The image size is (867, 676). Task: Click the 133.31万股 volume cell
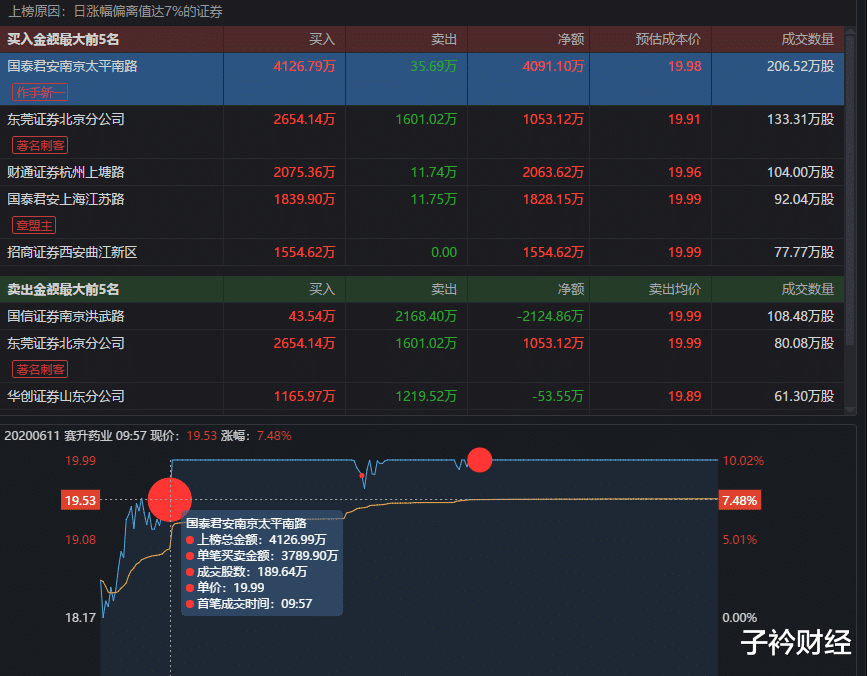point(800,119)
